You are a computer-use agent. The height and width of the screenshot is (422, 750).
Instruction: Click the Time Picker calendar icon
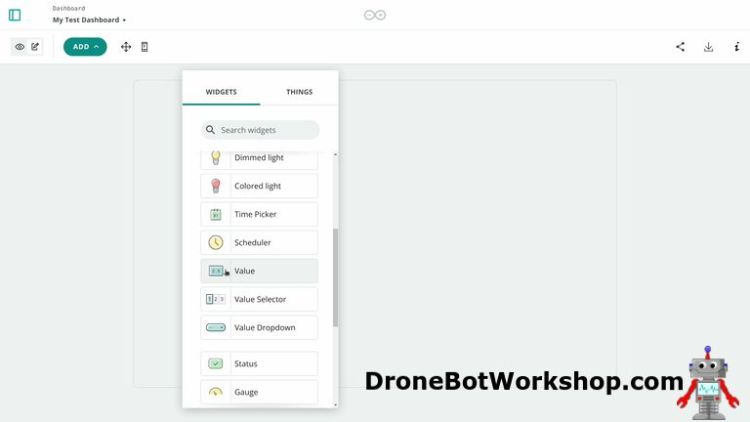(216, 214)
